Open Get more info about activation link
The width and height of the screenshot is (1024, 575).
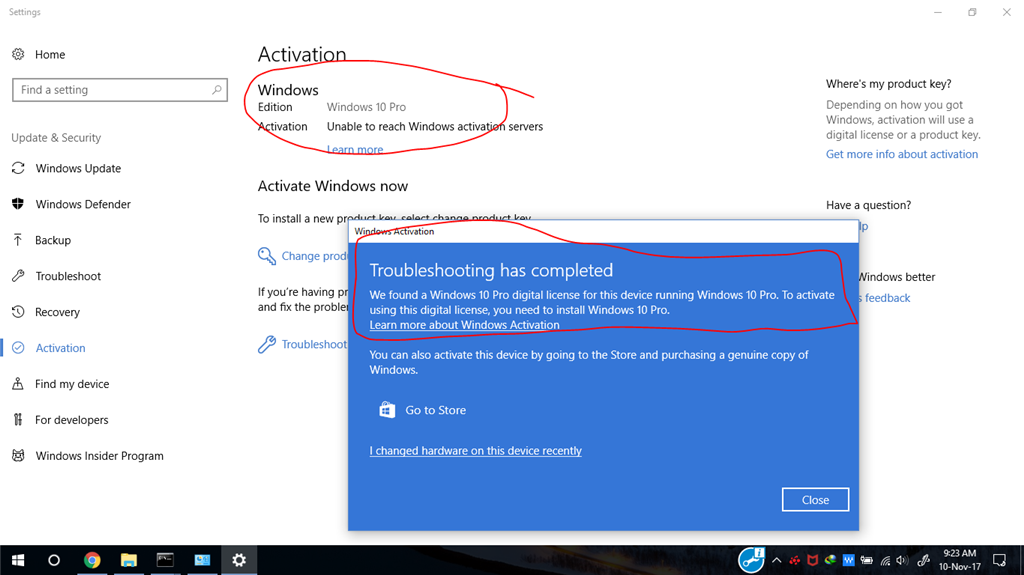902,154
